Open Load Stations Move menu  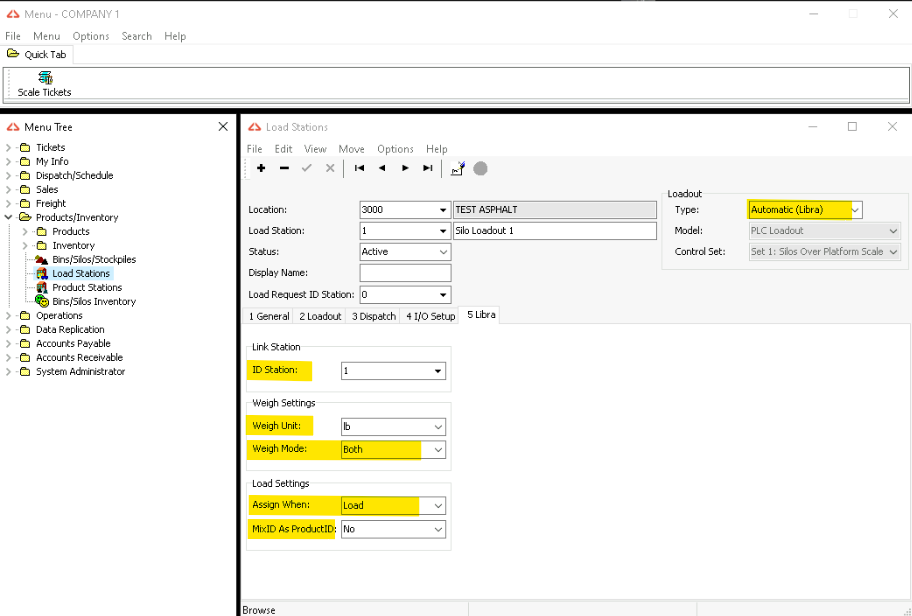(351, 149)
